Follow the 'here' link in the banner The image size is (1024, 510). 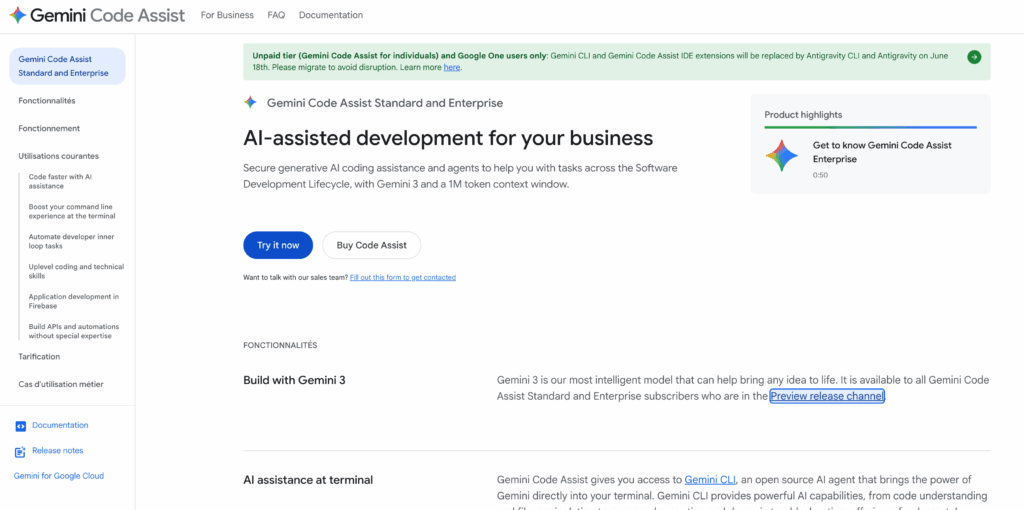click(452, 67)
